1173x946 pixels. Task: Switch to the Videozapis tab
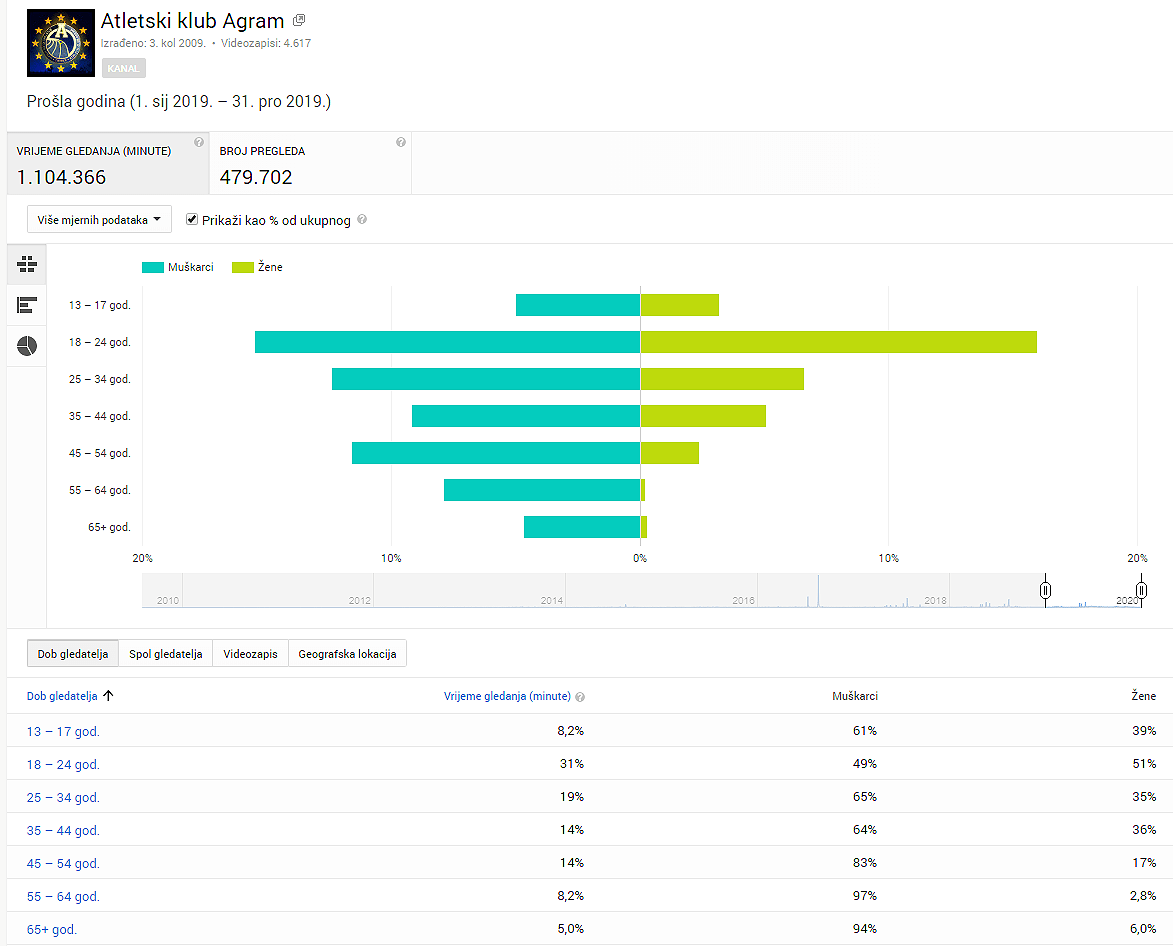pyautogui.click(x=250, y=654)
